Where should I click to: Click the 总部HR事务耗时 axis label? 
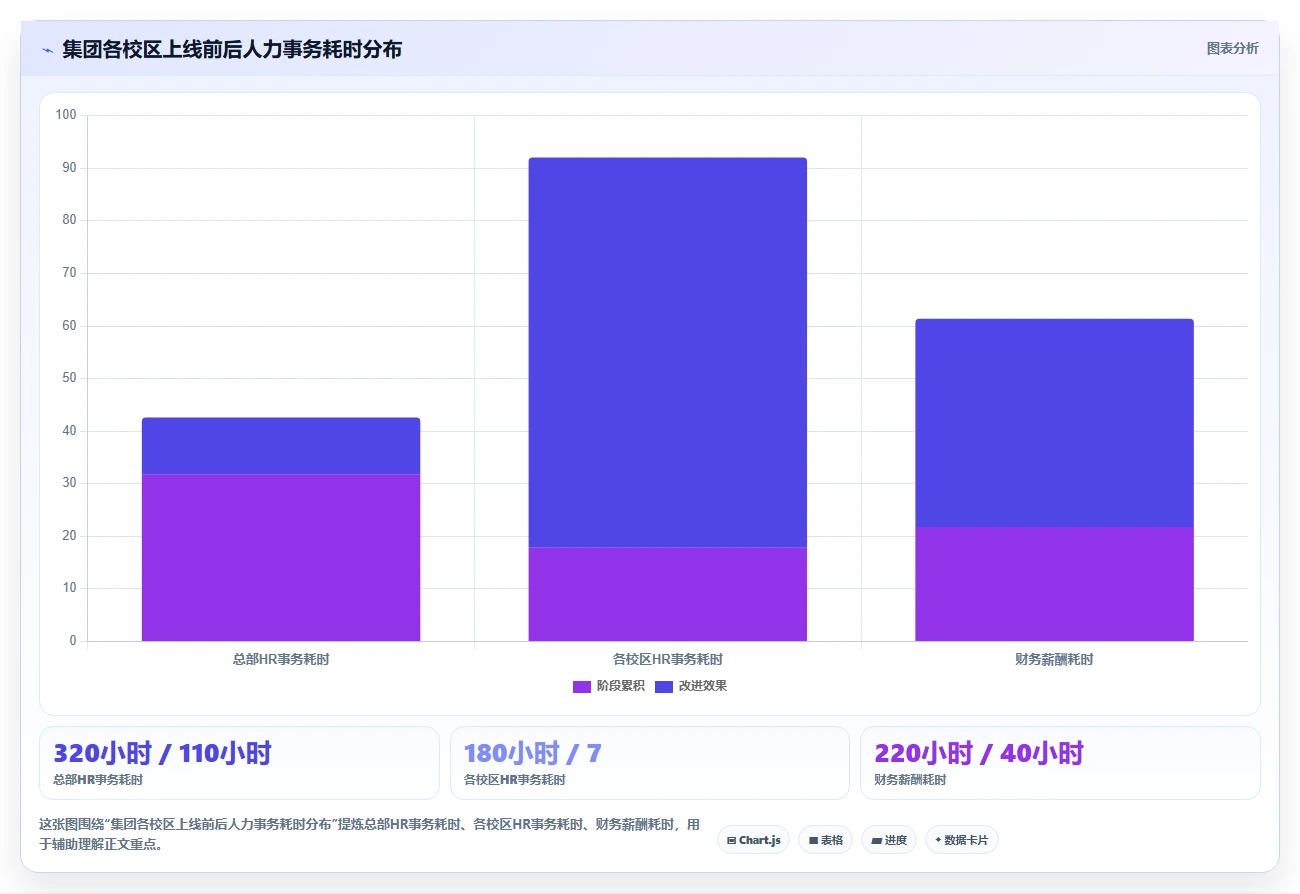point(281,660)
